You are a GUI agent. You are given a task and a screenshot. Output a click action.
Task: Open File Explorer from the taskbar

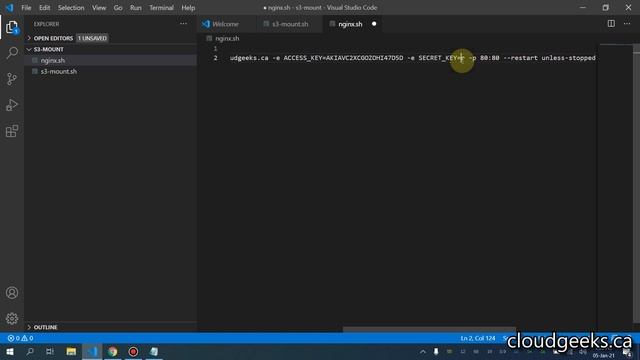click(71, 351)
